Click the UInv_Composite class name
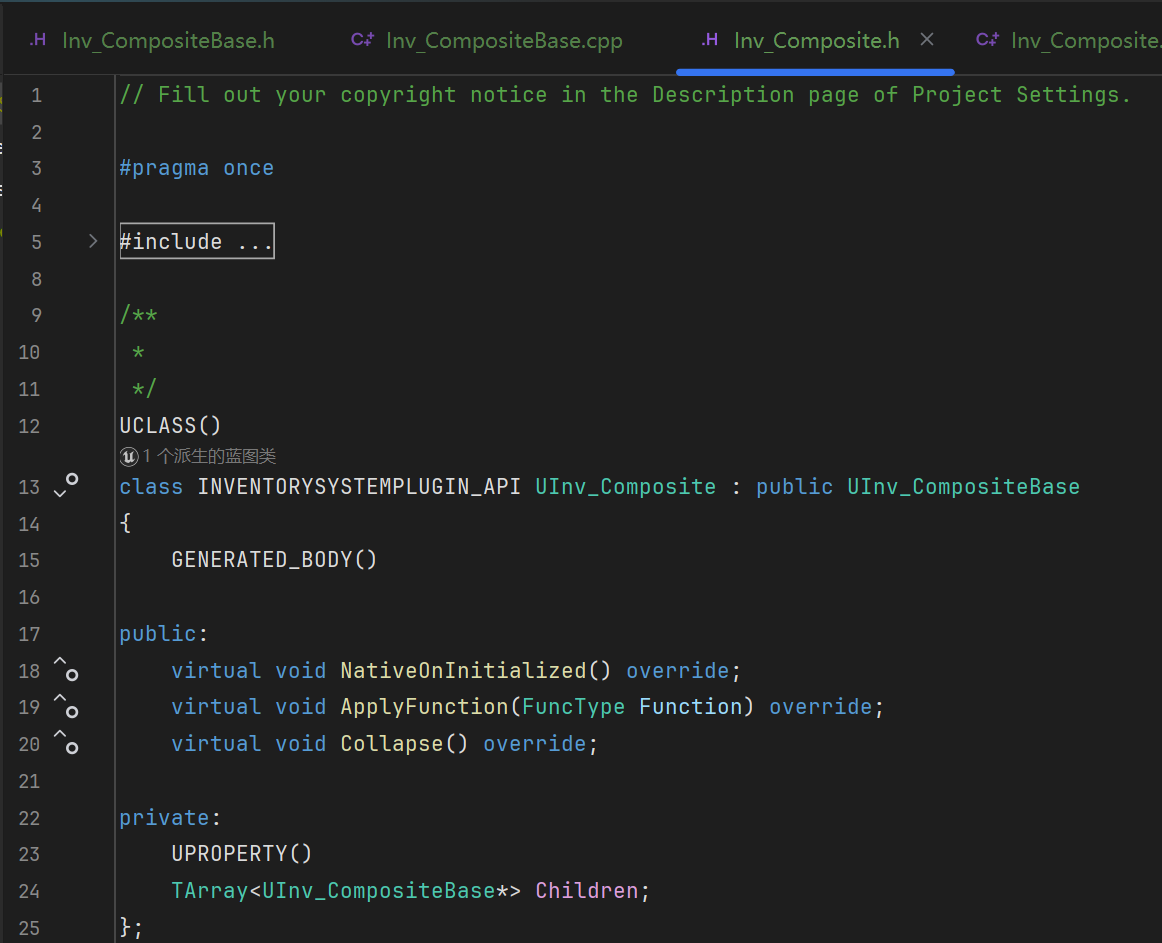Viewport: 1162px width, 943px height. [x=625, y=487]
